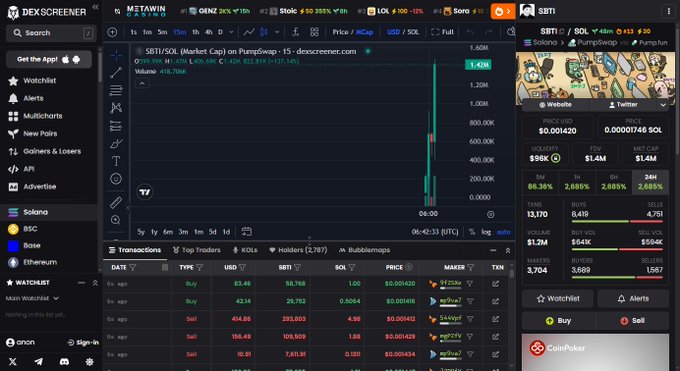680x371 pixels.
Task: Open the Fibonacci retracement tool
Action: (116, 90)
